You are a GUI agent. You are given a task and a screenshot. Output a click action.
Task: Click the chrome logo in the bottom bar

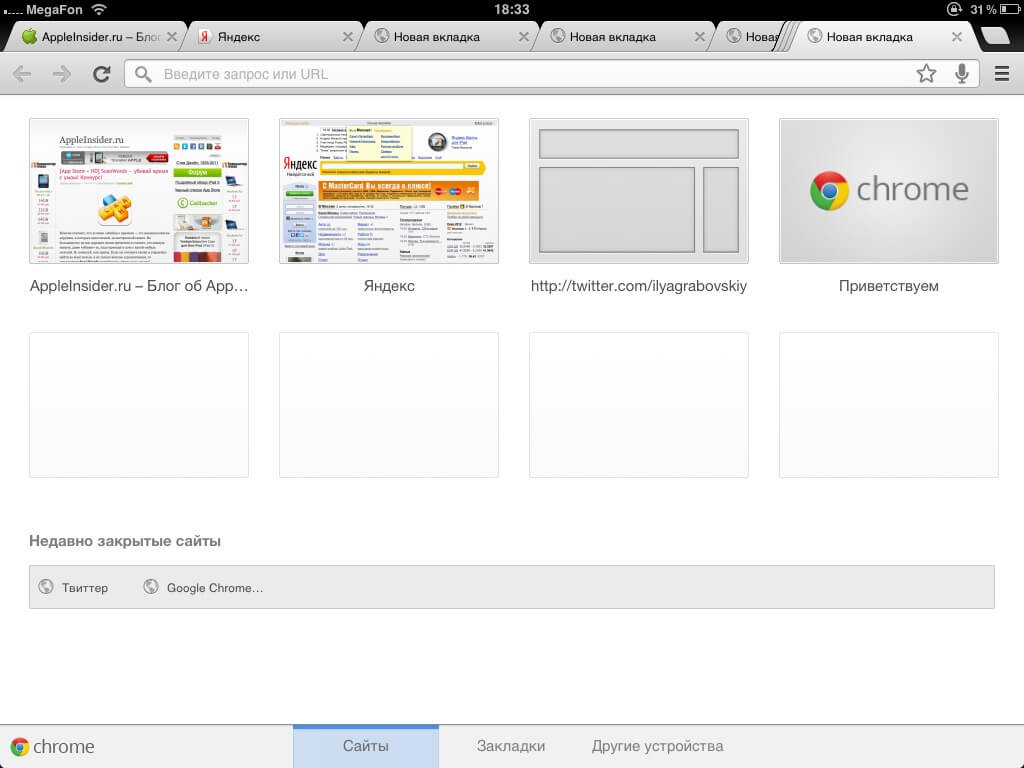click(x=52, y=746)
